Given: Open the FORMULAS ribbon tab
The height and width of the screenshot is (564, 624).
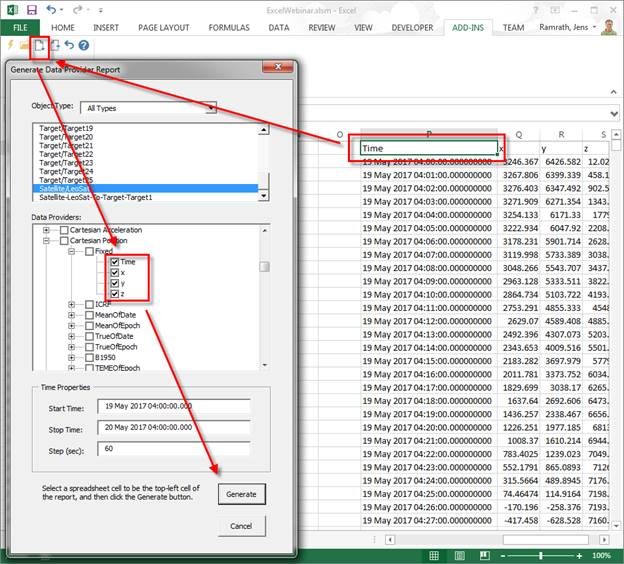Looking at the screenshot, I should click(x=227, y=27).
